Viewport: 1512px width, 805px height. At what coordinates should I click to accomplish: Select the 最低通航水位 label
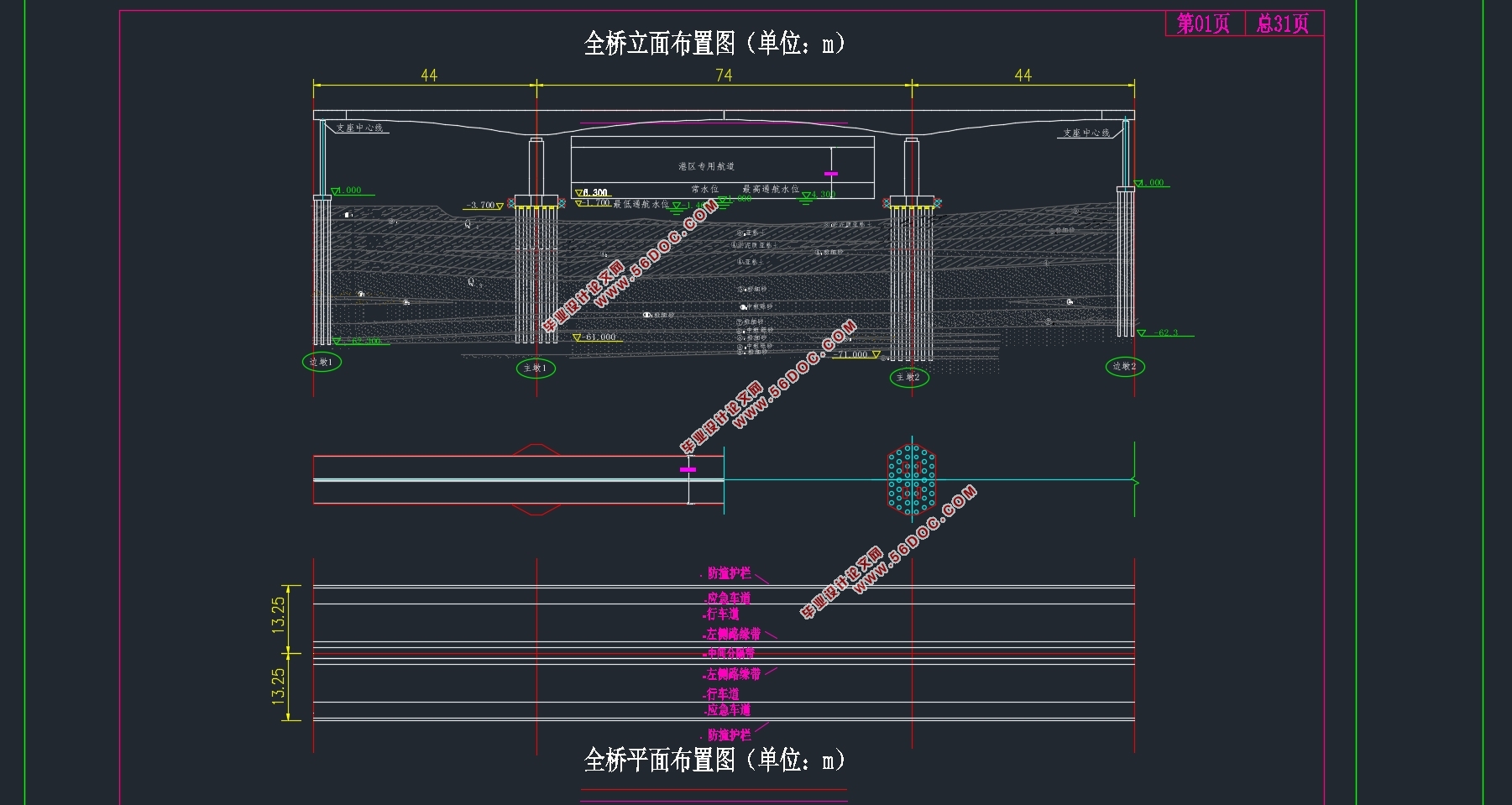[x=641, y=204]
